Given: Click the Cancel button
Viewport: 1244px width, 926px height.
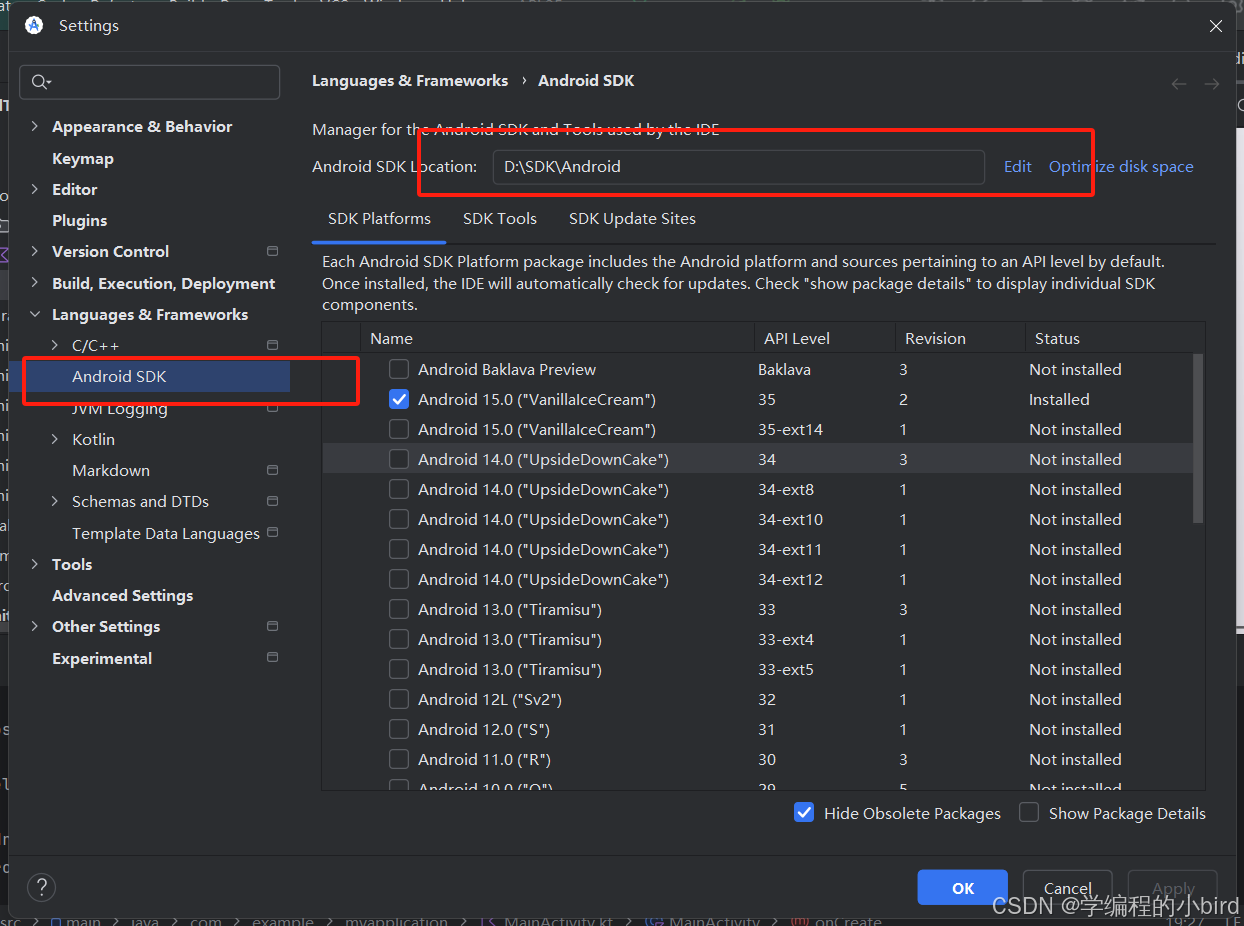Looking at the screenshot, I should pos(1068,888).
